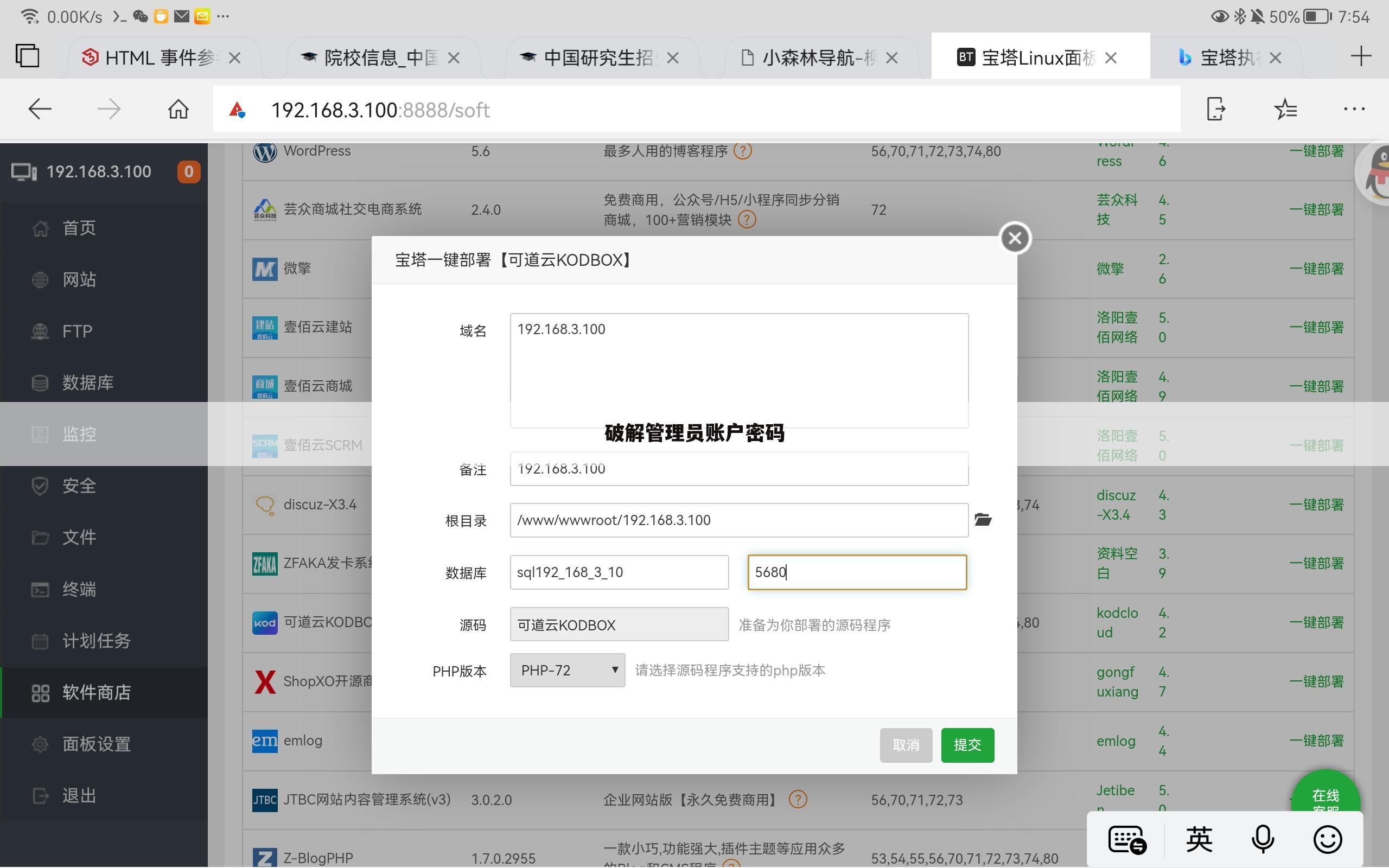Click 一键部署 for 微擎 row
The image size is (1389, 868).
(1316, 269)
